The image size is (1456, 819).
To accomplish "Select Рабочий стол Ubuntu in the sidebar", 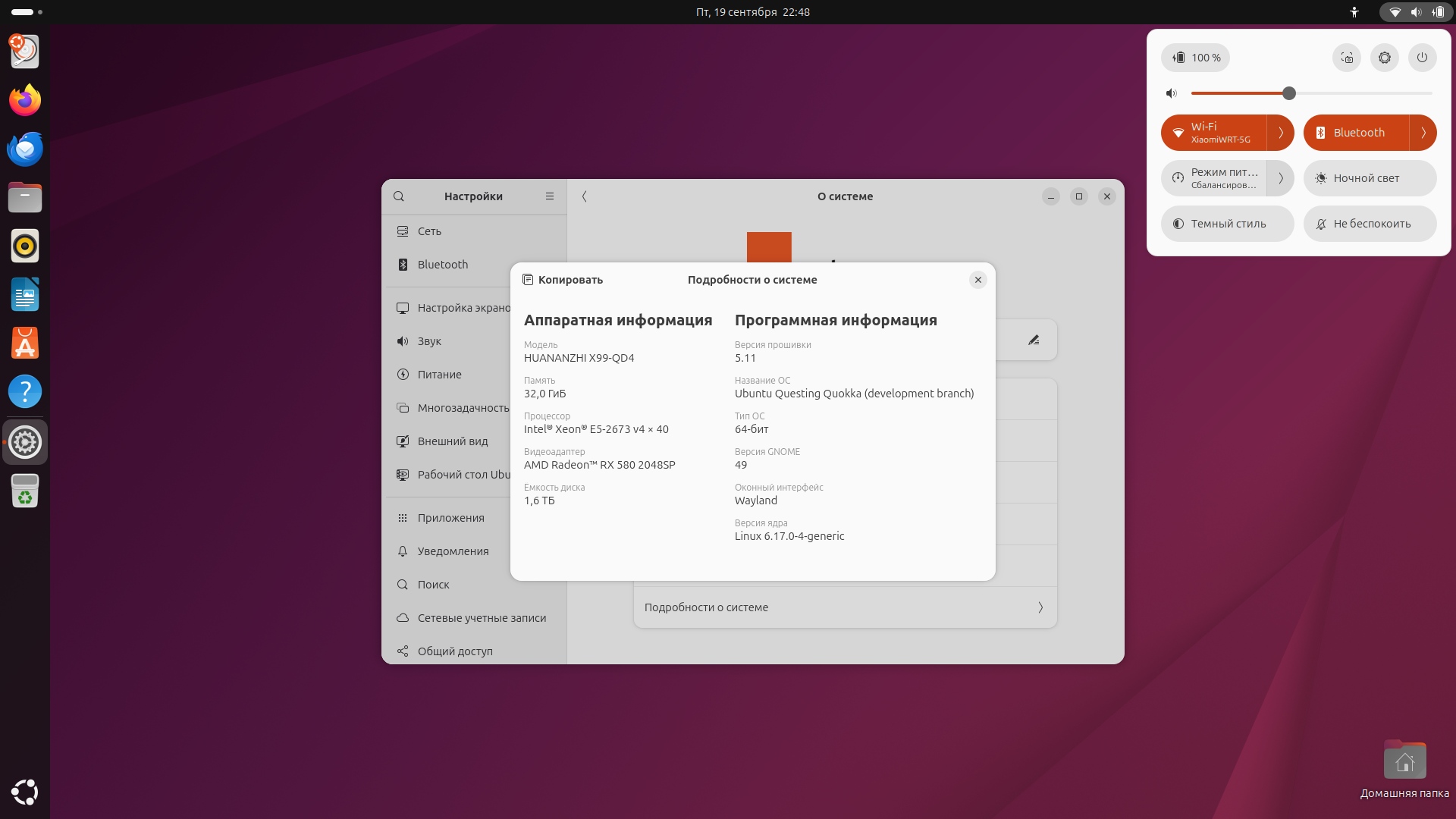I will coord(448,475).
